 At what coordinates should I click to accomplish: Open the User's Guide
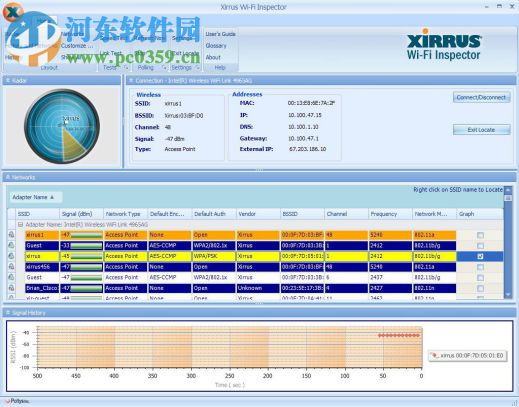coord(220,34)
